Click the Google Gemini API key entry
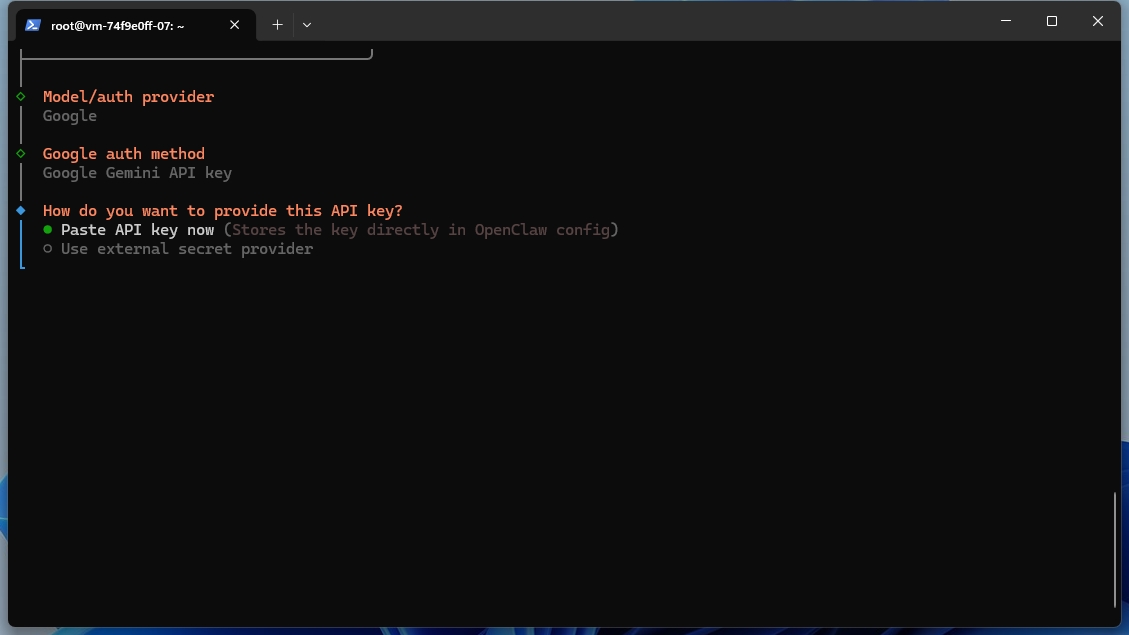Screen dimensions: 1129x635 136,172
